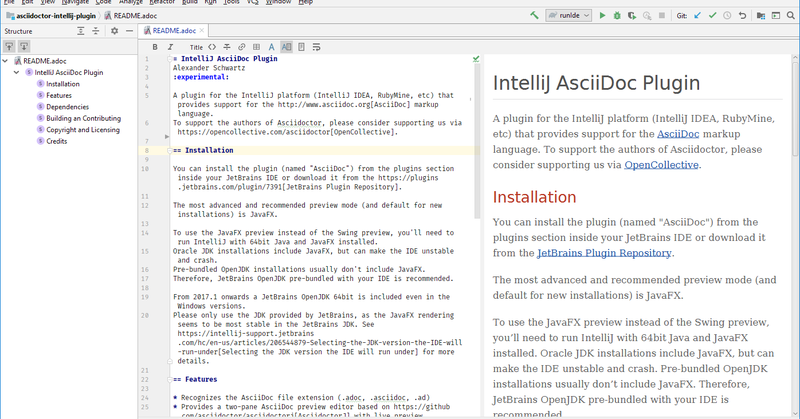Open the Analyze menu

[x=131, y=2]
